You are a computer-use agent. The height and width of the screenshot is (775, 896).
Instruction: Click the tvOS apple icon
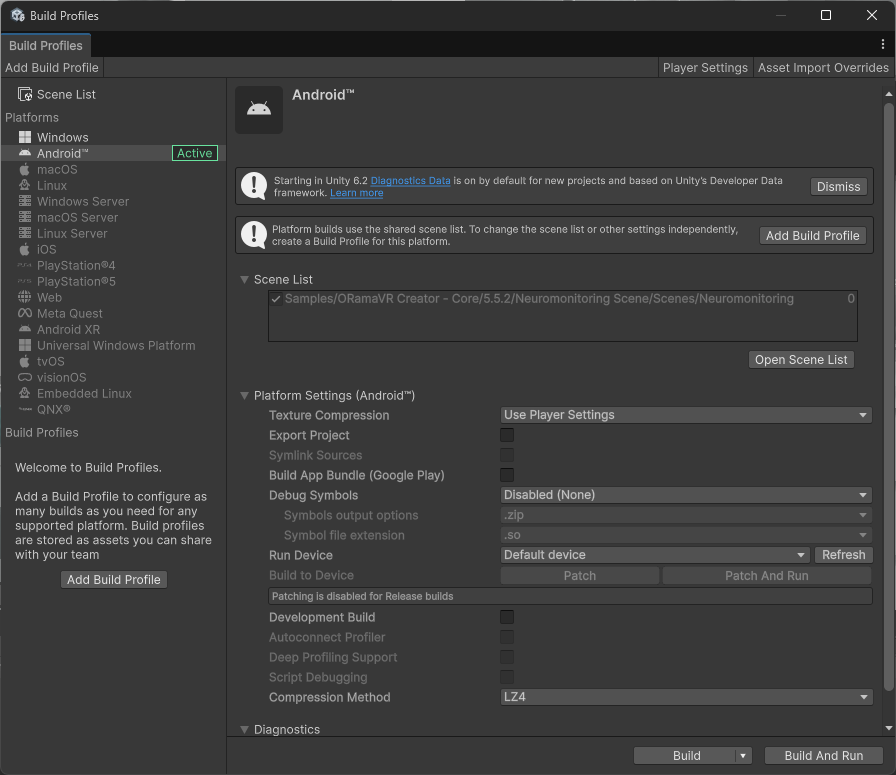tap(25, 361)
